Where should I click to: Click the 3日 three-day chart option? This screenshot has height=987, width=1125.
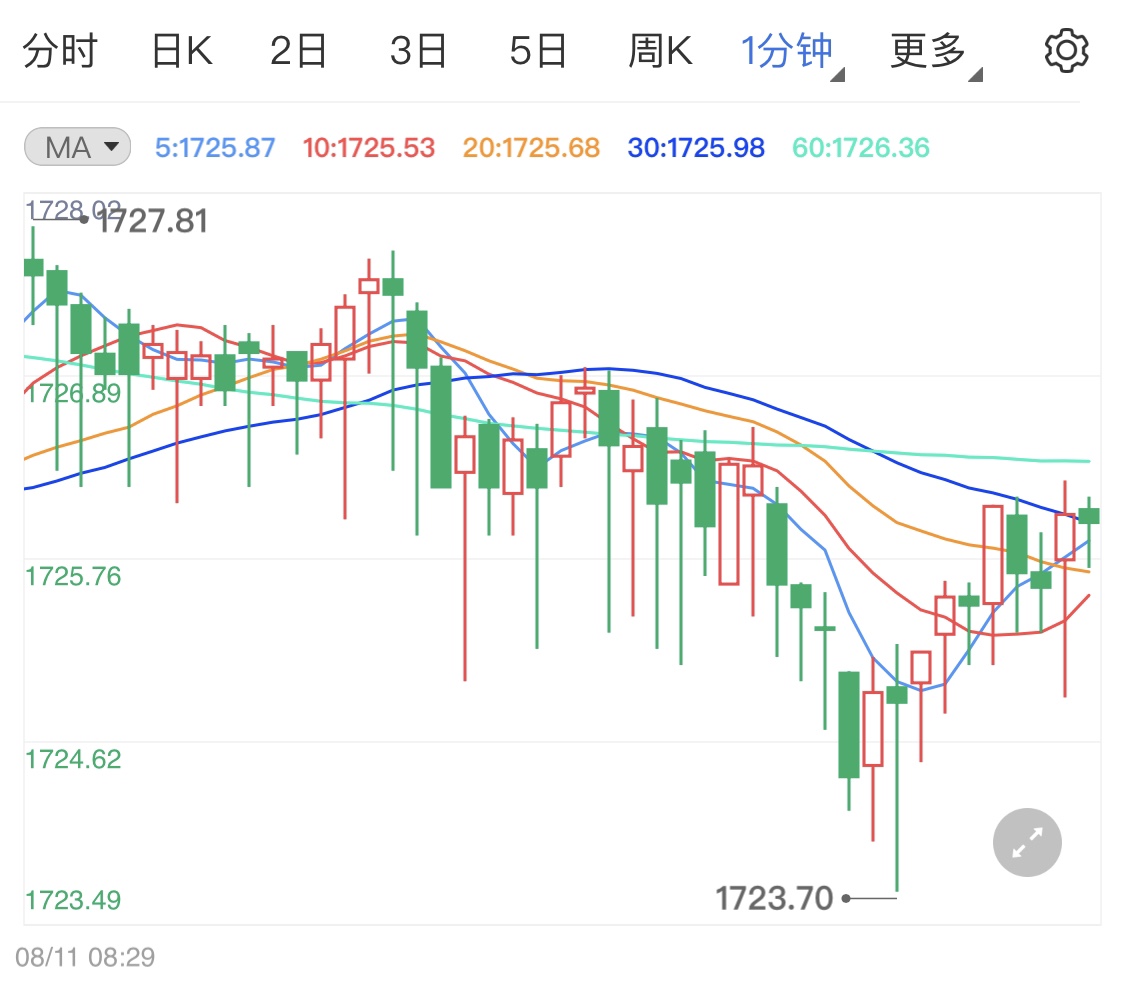point(420,49)
